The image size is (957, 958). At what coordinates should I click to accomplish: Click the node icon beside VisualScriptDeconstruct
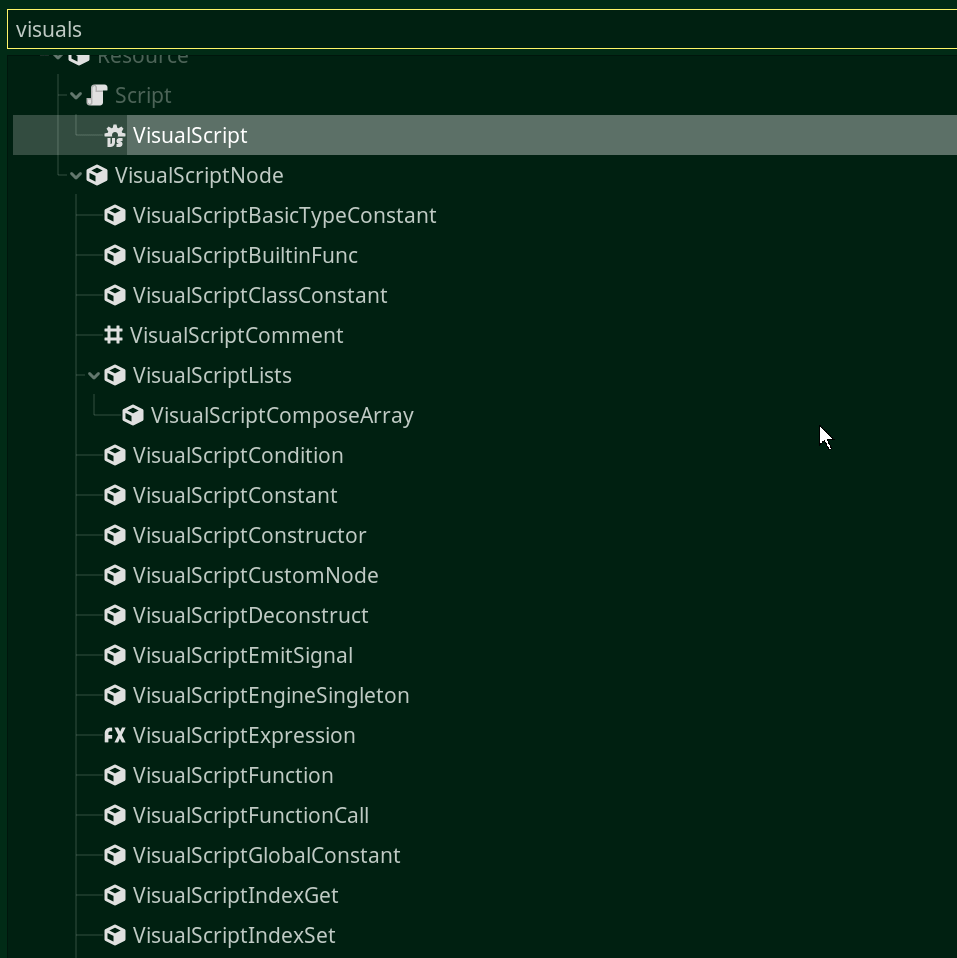[x=114, y=615]
